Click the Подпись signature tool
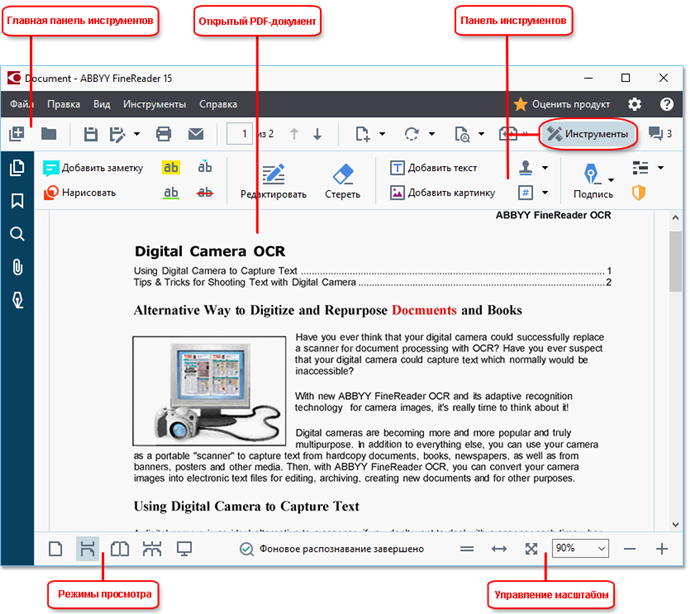The height and width of the screenshot is (614, 690). coord(592,180)
